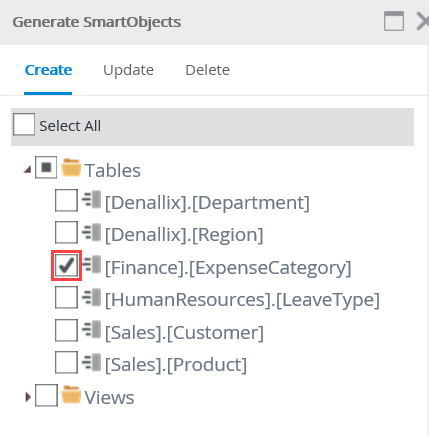
Task: Maximize the Generate SmartObjects dialog
Action: coord(394,21)
